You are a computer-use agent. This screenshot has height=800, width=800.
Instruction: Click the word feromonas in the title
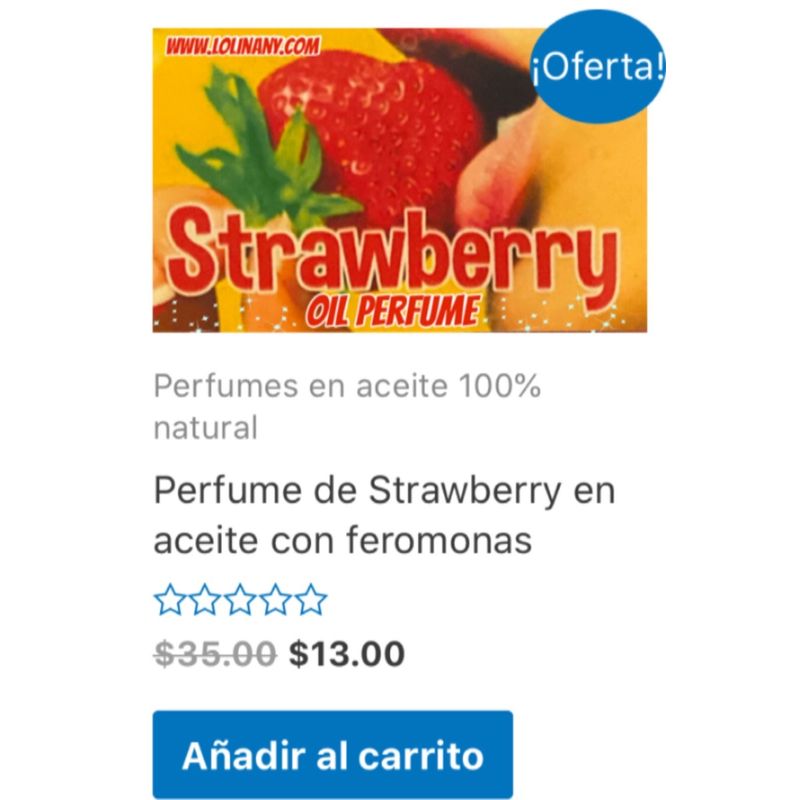(x=439, y=540)
